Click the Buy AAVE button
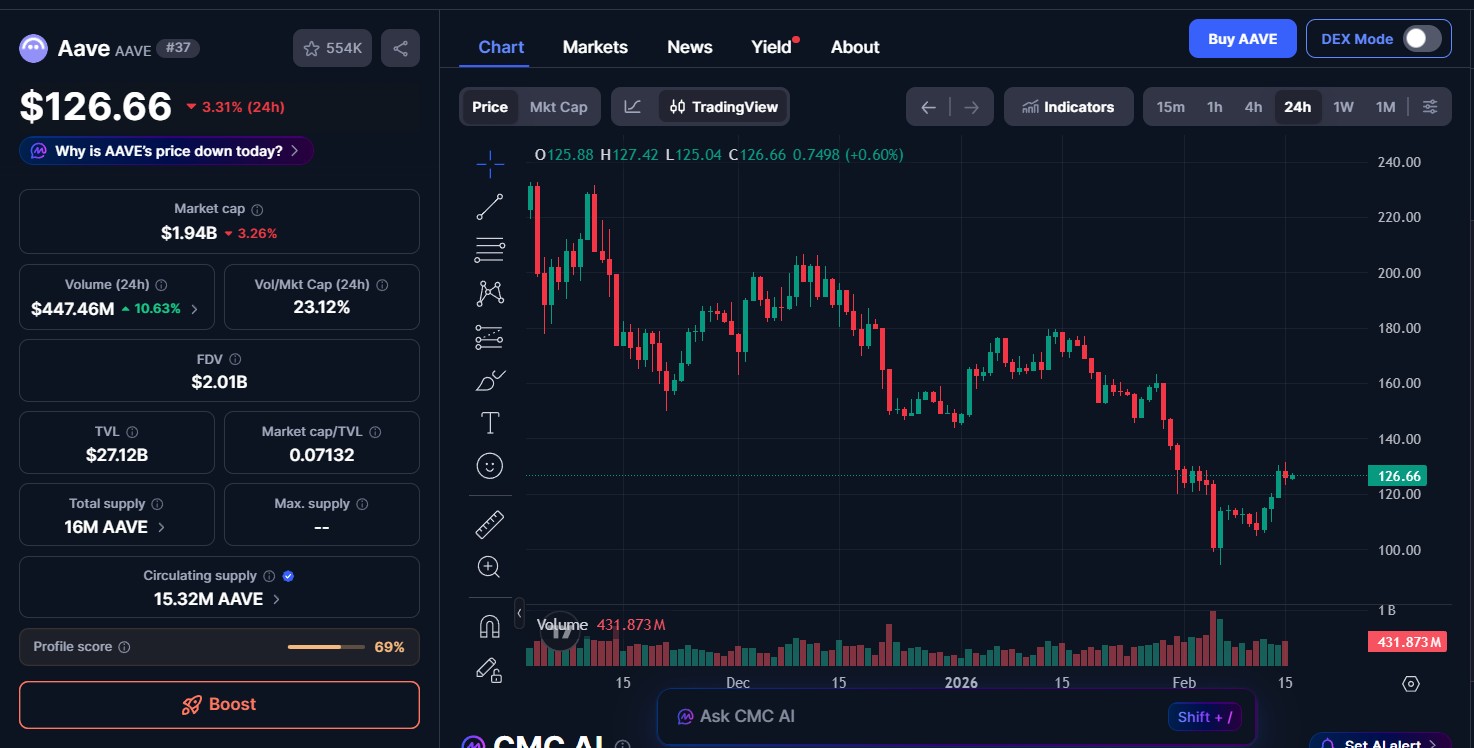Image resolution: width=1474 pixels, height=748 pixels. pos(1242,38)
